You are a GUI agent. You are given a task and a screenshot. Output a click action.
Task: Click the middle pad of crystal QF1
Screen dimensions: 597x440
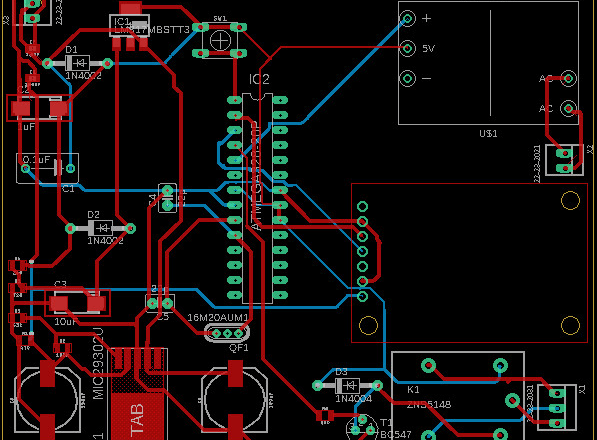point(227,333)
